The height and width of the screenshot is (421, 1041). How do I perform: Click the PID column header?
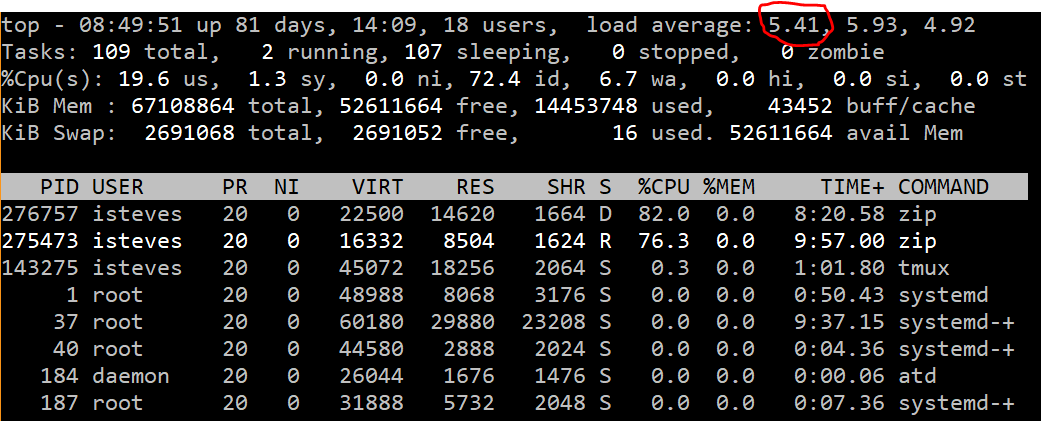(x=60, y=187)
